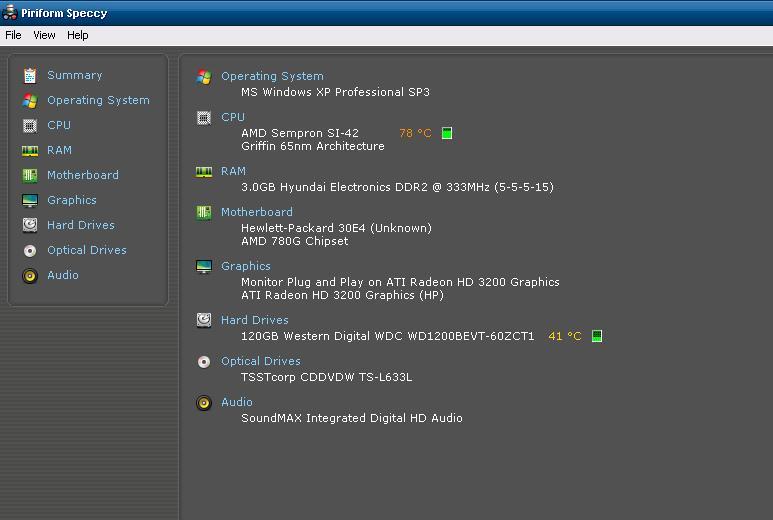
Task: Click the AMD 780G Chipset text
Action: coord(294,241)
